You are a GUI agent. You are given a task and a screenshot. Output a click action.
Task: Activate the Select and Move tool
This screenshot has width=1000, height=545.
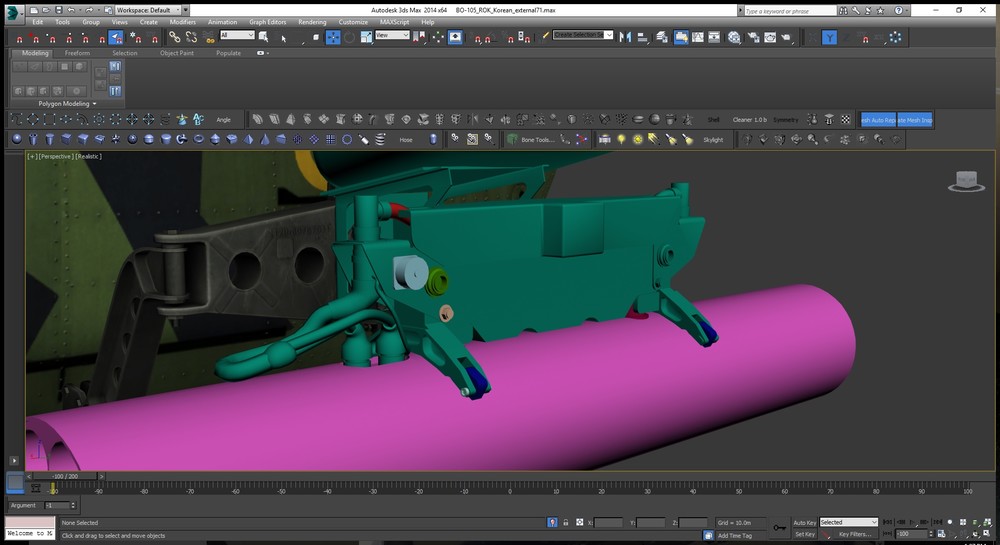pos(333,37)
